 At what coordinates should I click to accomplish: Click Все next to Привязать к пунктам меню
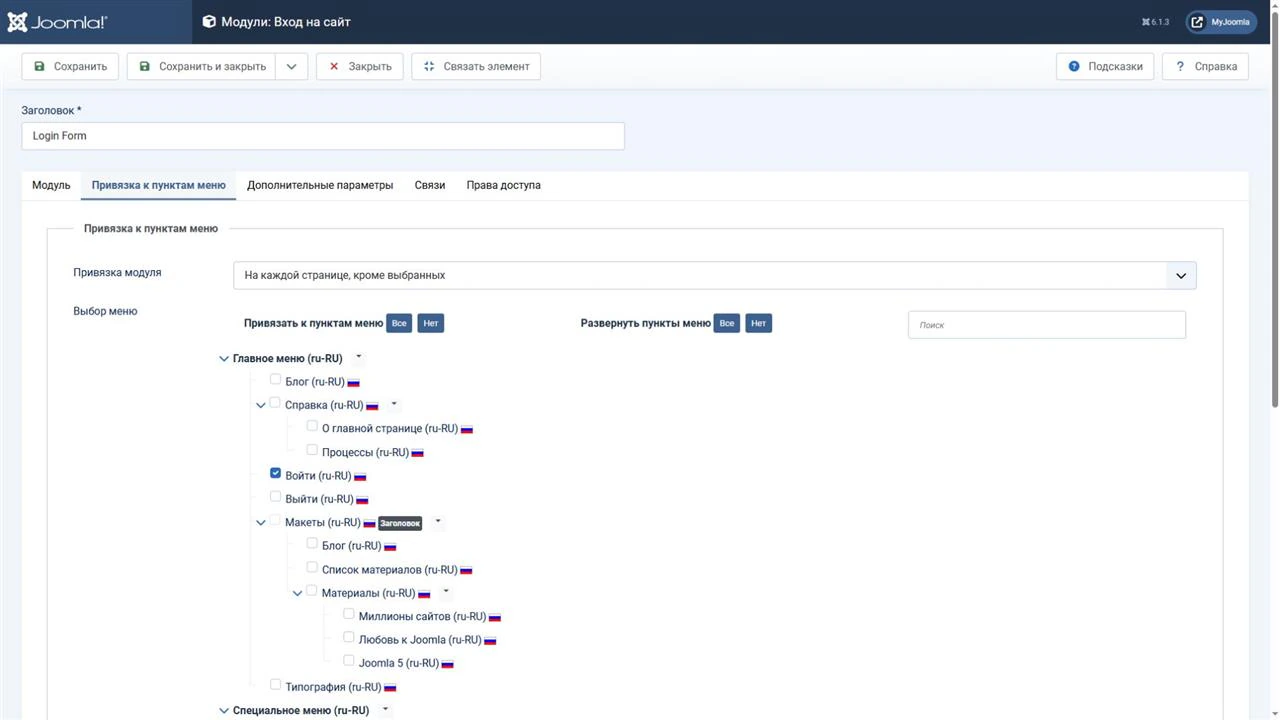399,323
